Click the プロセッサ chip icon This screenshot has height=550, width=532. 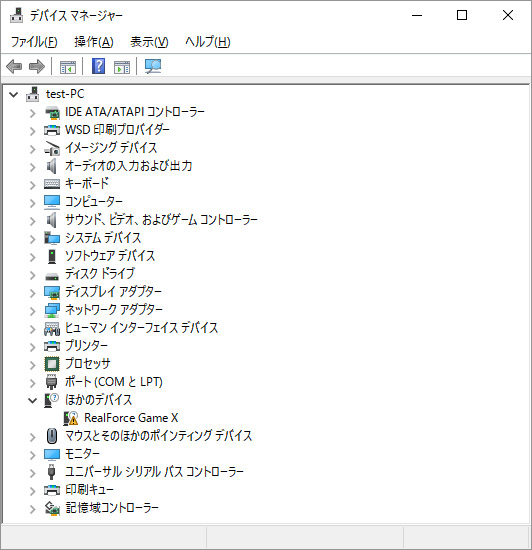(52, 364)
